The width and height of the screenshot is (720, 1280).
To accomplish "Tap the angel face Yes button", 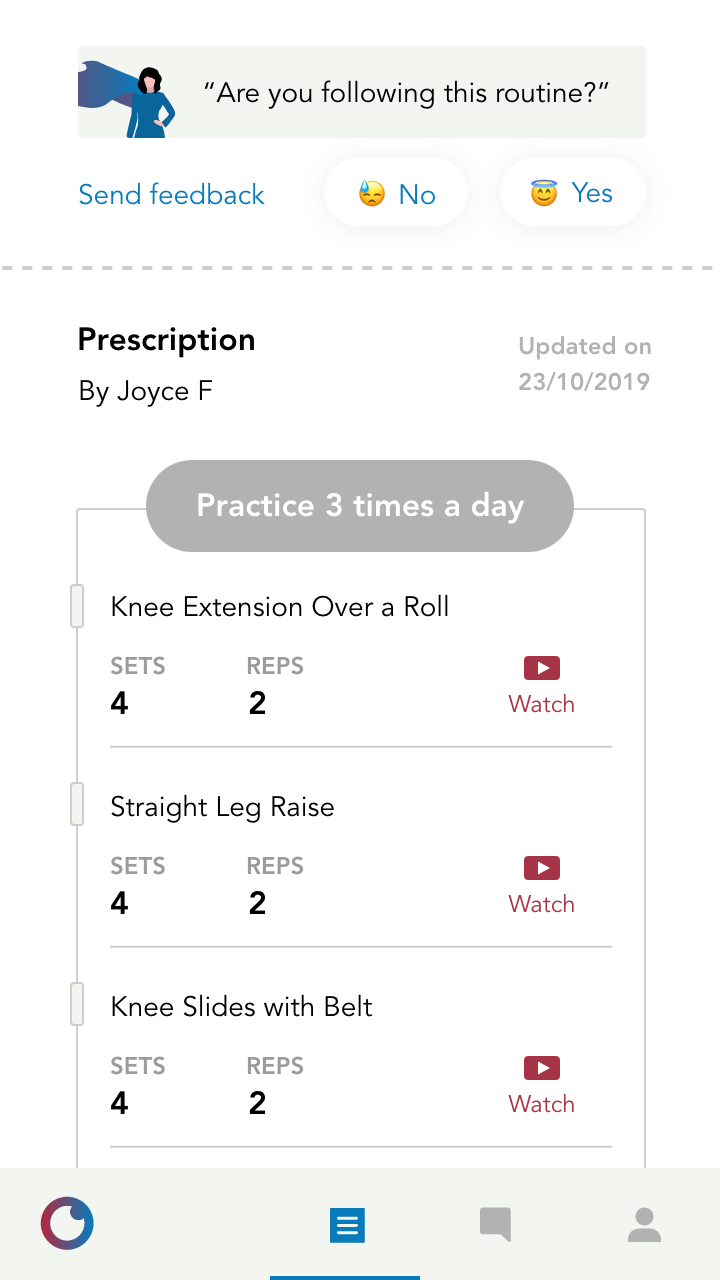I will 572,193.
